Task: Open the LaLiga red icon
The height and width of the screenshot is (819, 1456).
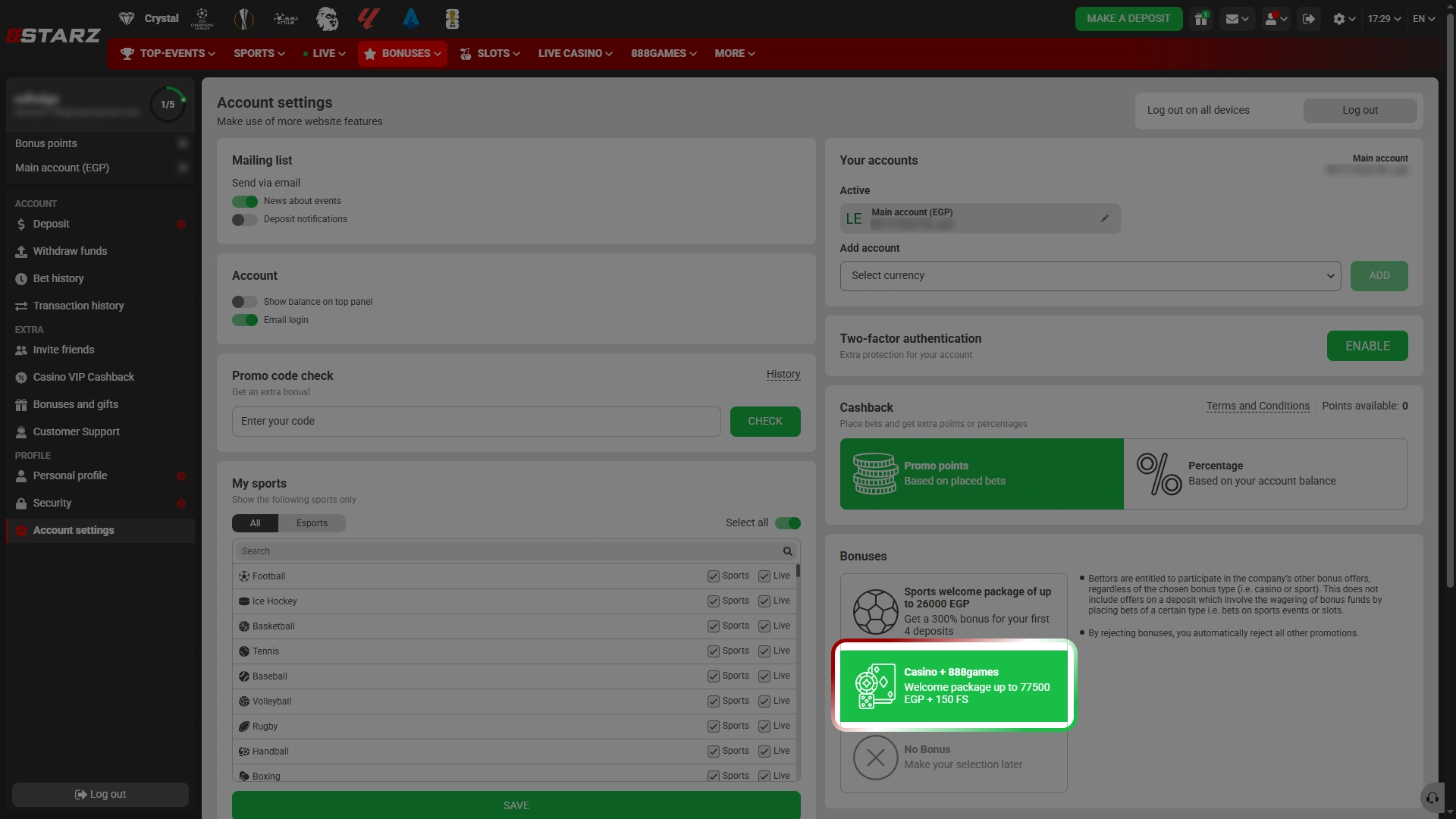Action: [x=369, y=18]
